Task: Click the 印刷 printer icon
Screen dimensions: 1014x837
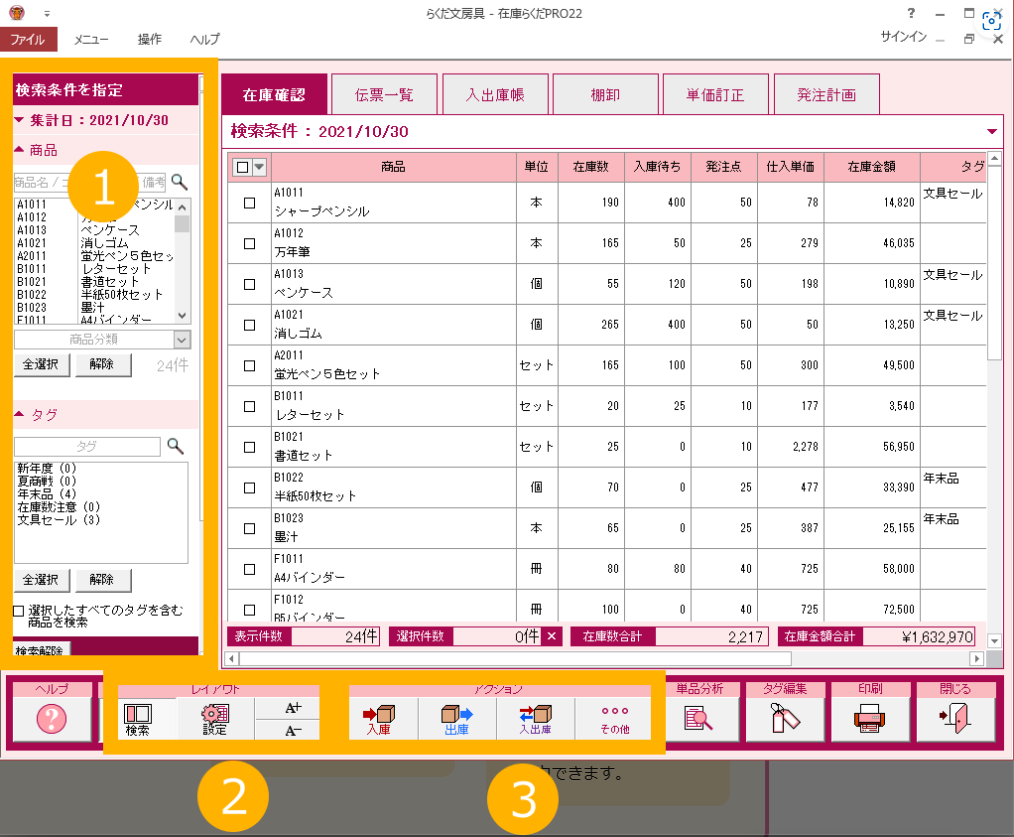Action: 869,717
